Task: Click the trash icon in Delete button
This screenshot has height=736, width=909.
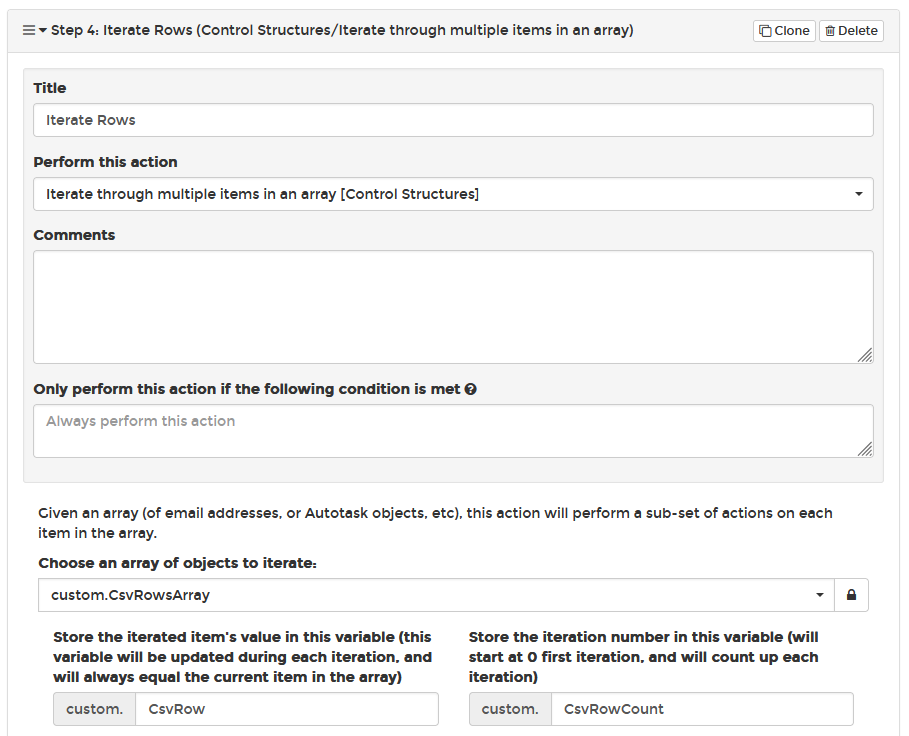Action: 830,31
